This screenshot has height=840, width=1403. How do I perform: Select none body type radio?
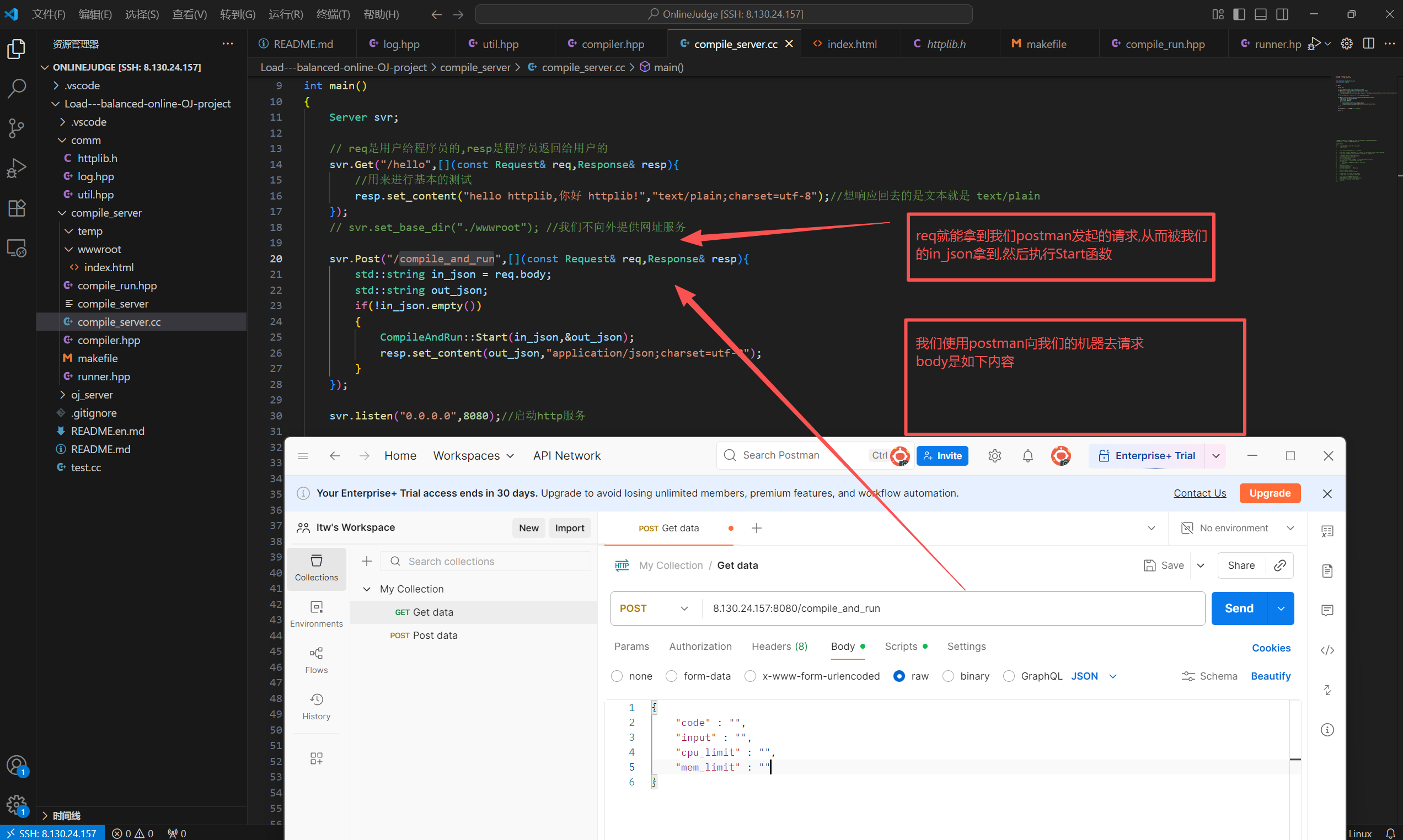pos(617,676)
